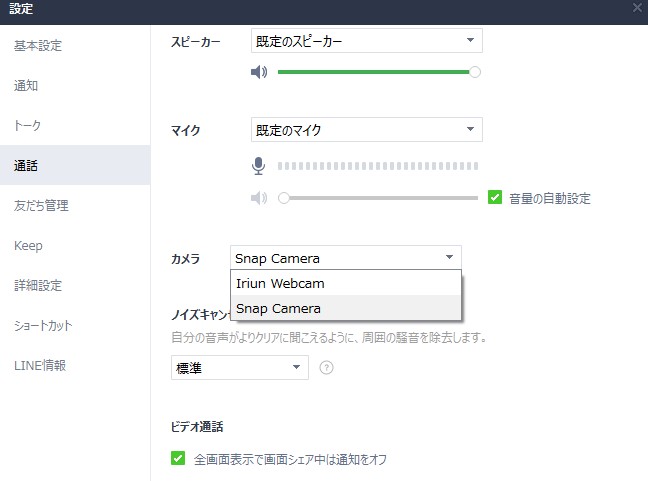Open 友だち管理 in the sidebar
This screenshot has height=481, width=648.
(x=41, y=206)
